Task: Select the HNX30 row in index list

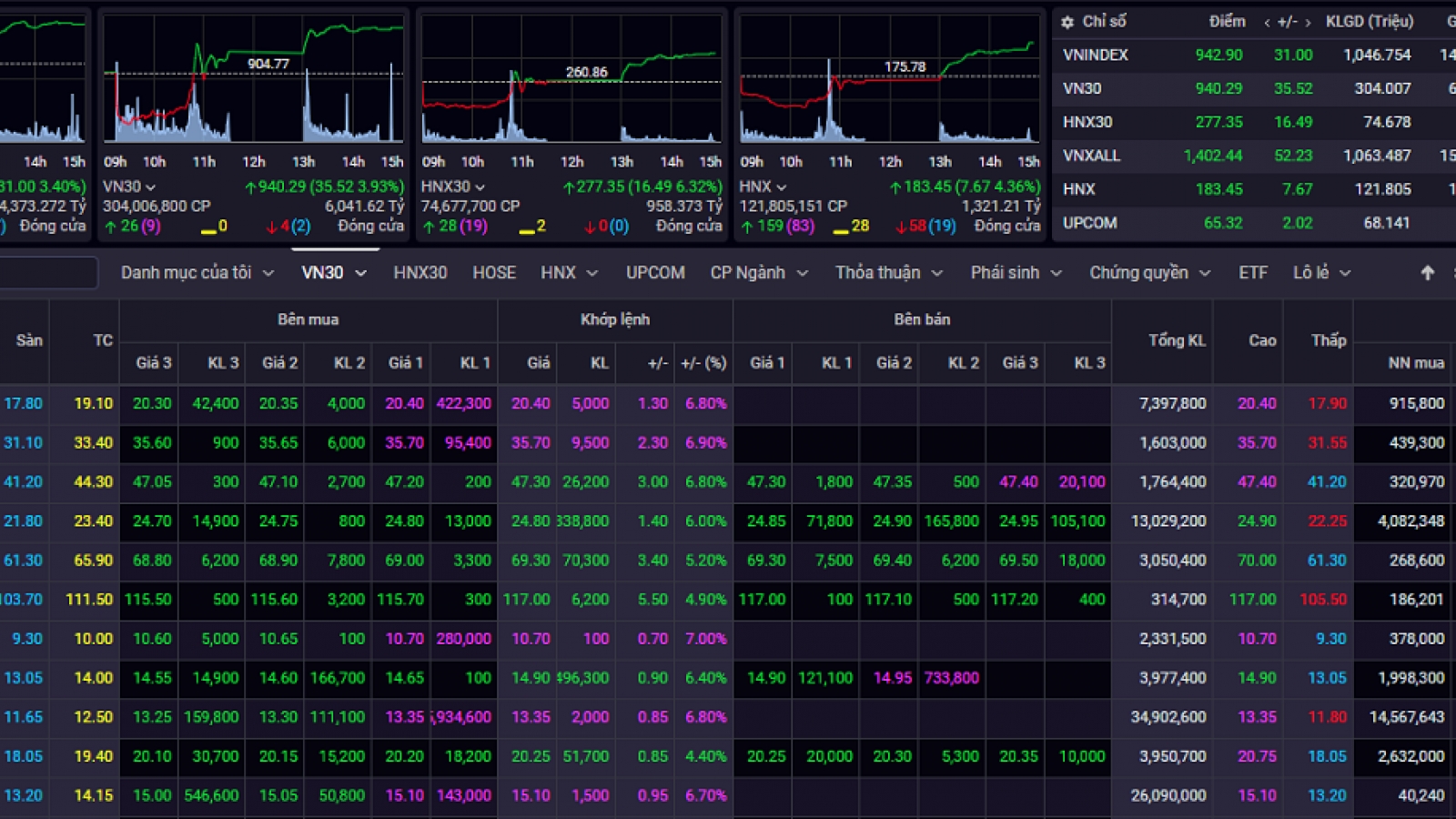Action: point(1255,123)
